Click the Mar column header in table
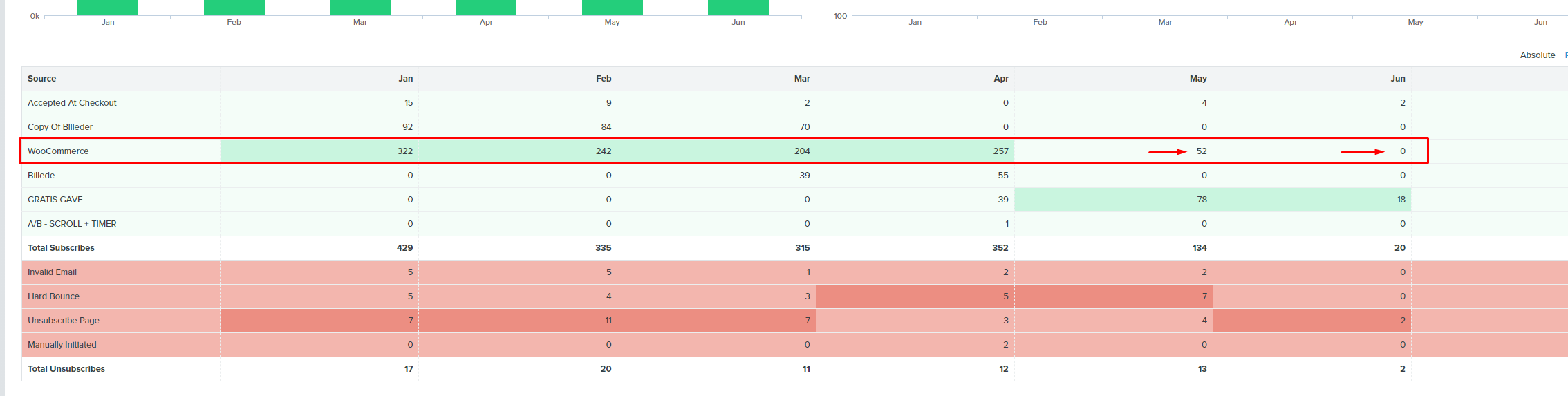Image resolution: width=1568 pixels, height=396 pixels. [802, 79]
